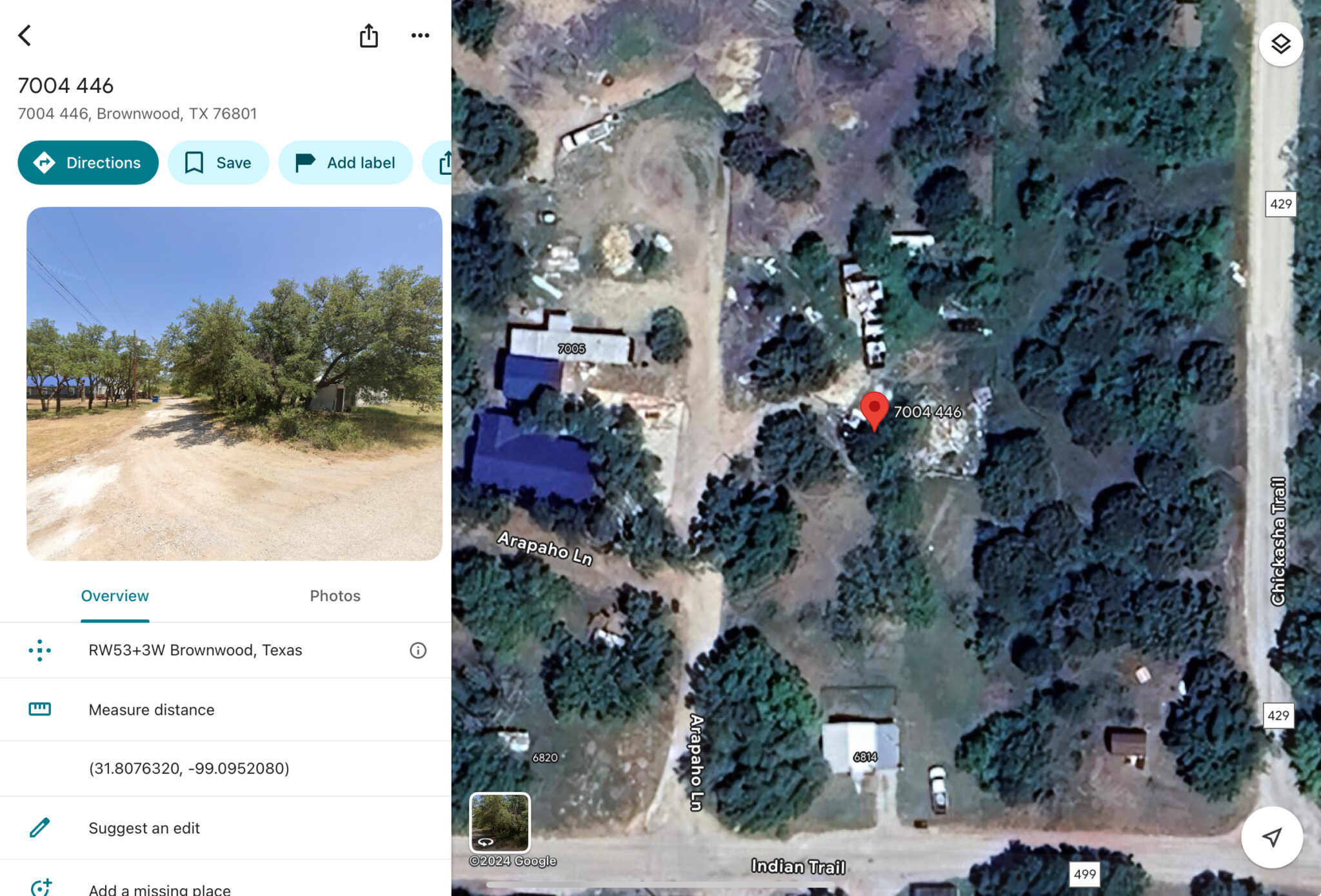Open map layers selector
The height and width of the screenshot is (896, 1321).
tap(1280, 44)
